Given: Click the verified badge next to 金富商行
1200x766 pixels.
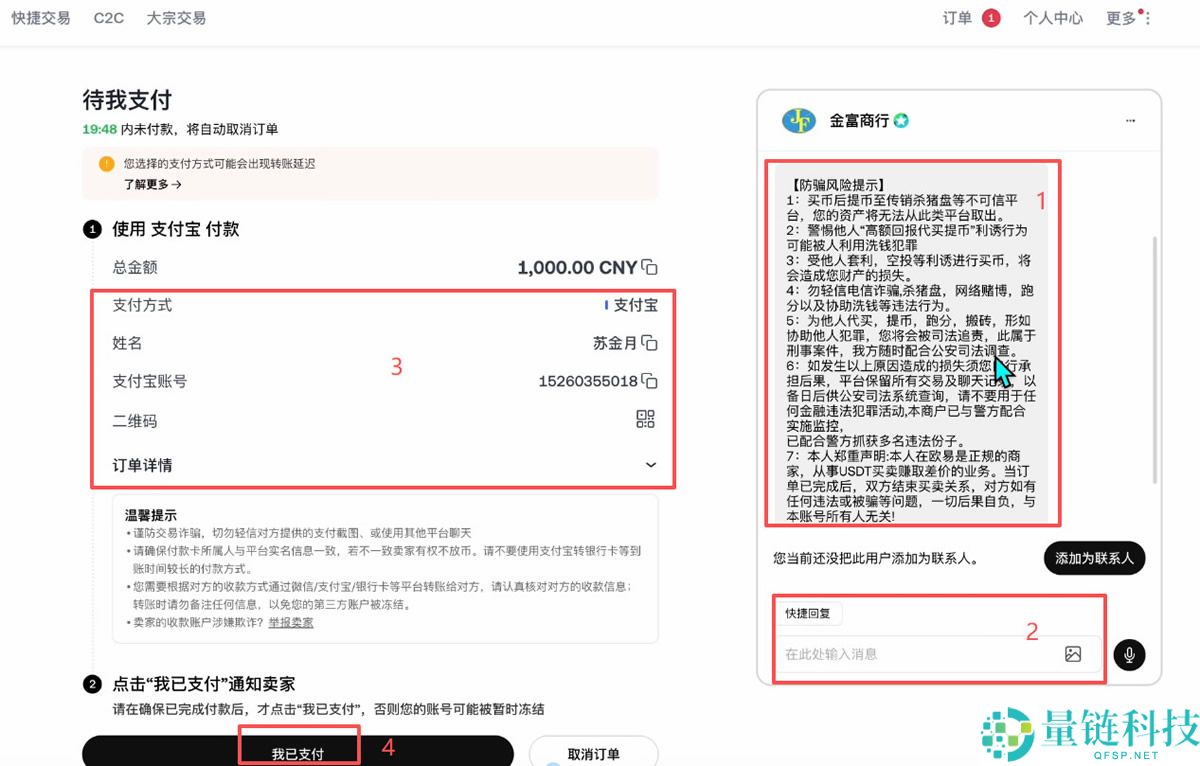Looking at the screenshot, I should point(900,120).
